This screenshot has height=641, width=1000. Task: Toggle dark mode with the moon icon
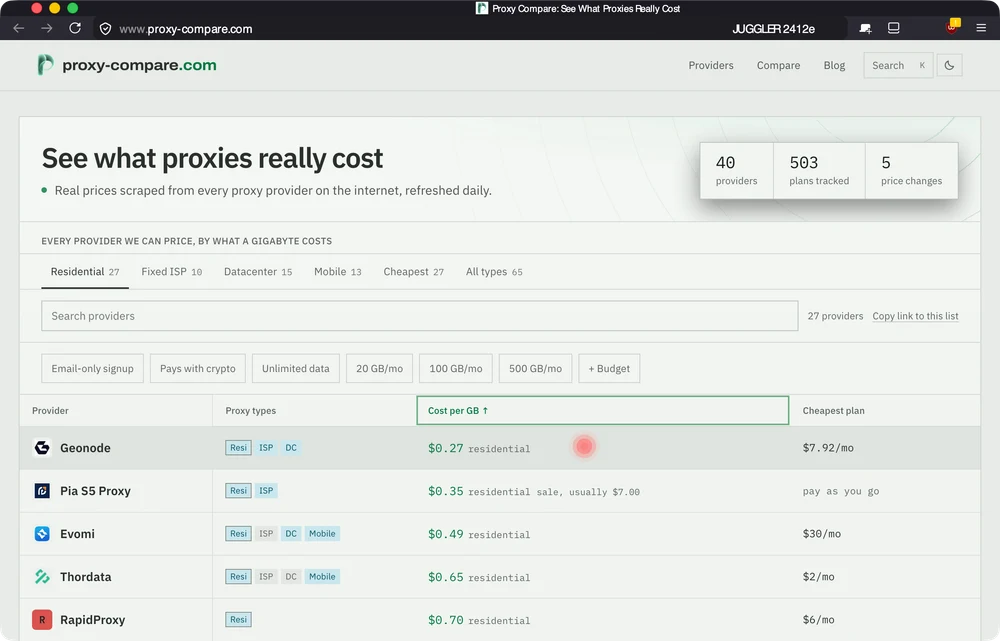tap(950, 65)
